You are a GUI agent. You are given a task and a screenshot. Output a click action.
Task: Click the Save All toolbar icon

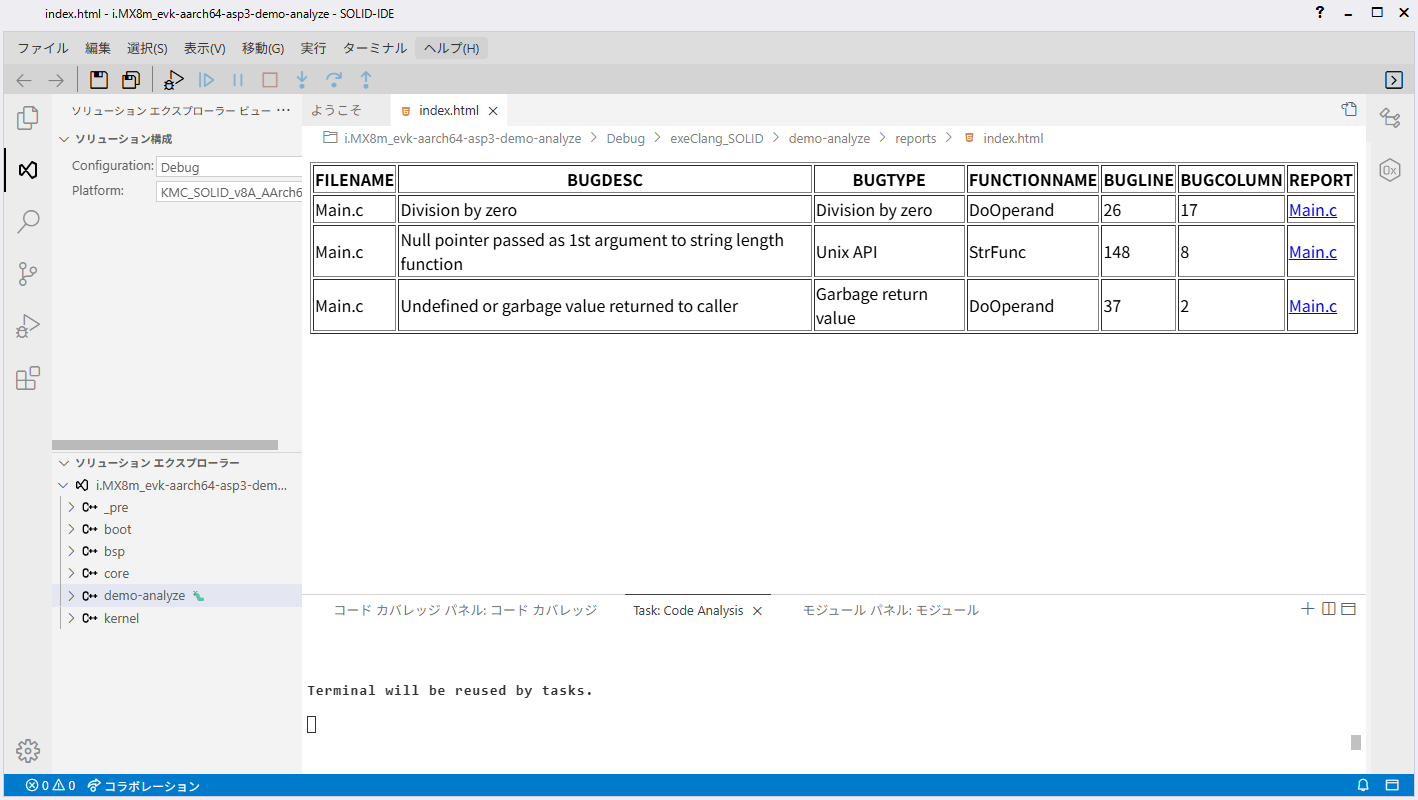pyautogui.click(x=131, y=80)
